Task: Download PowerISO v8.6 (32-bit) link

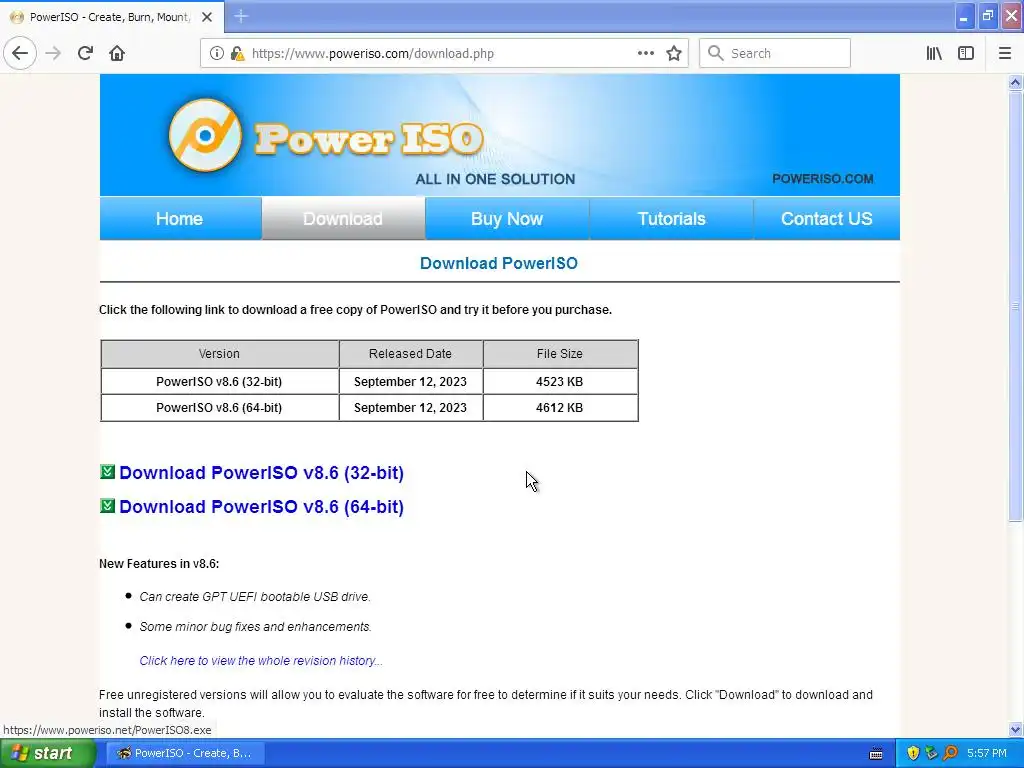Action: tap(261, 472)
